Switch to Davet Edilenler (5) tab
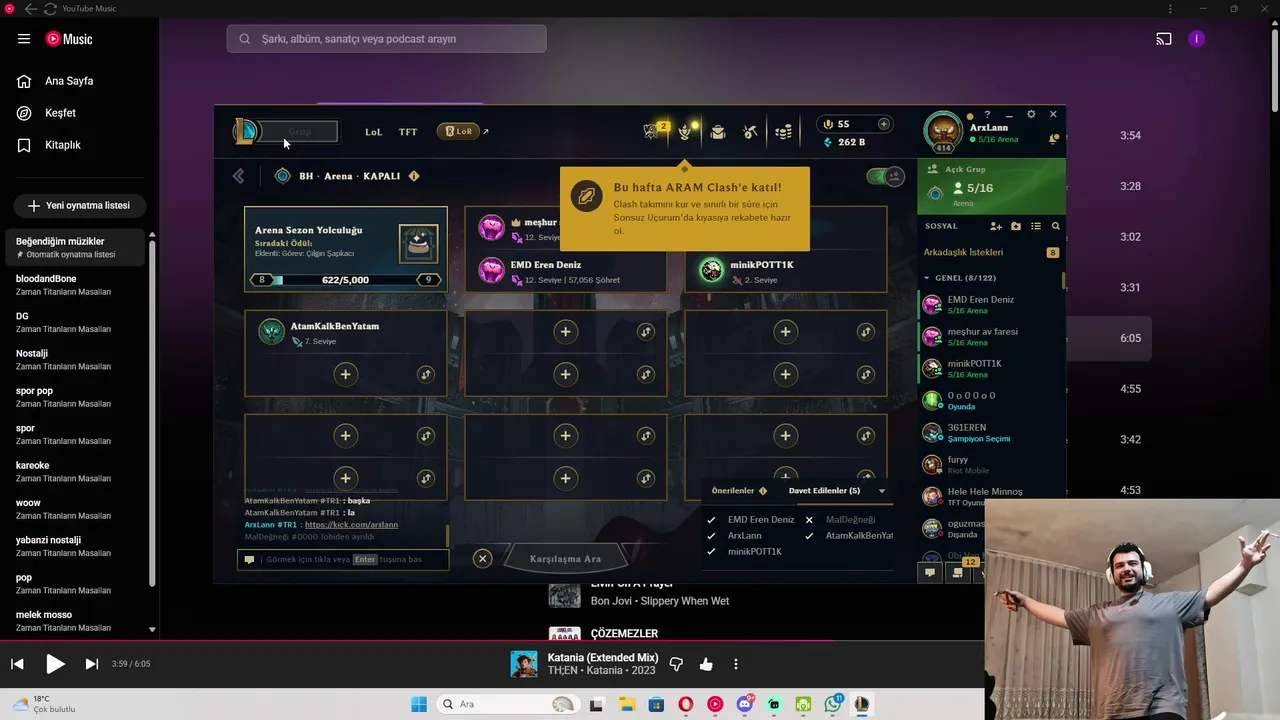The width and height of the screenshot is (1280, 720). 824,491
